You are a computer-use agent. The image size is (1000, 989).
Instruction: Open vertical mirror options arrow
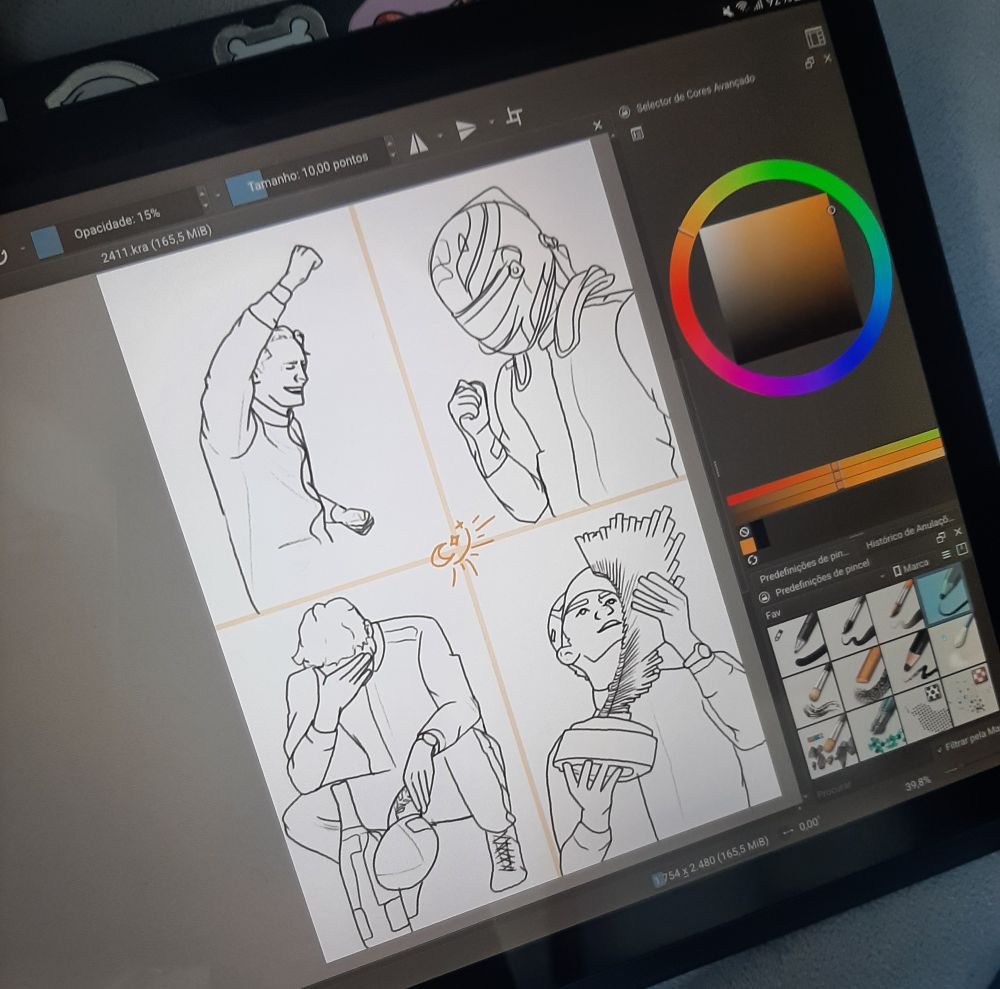point(491,121)
